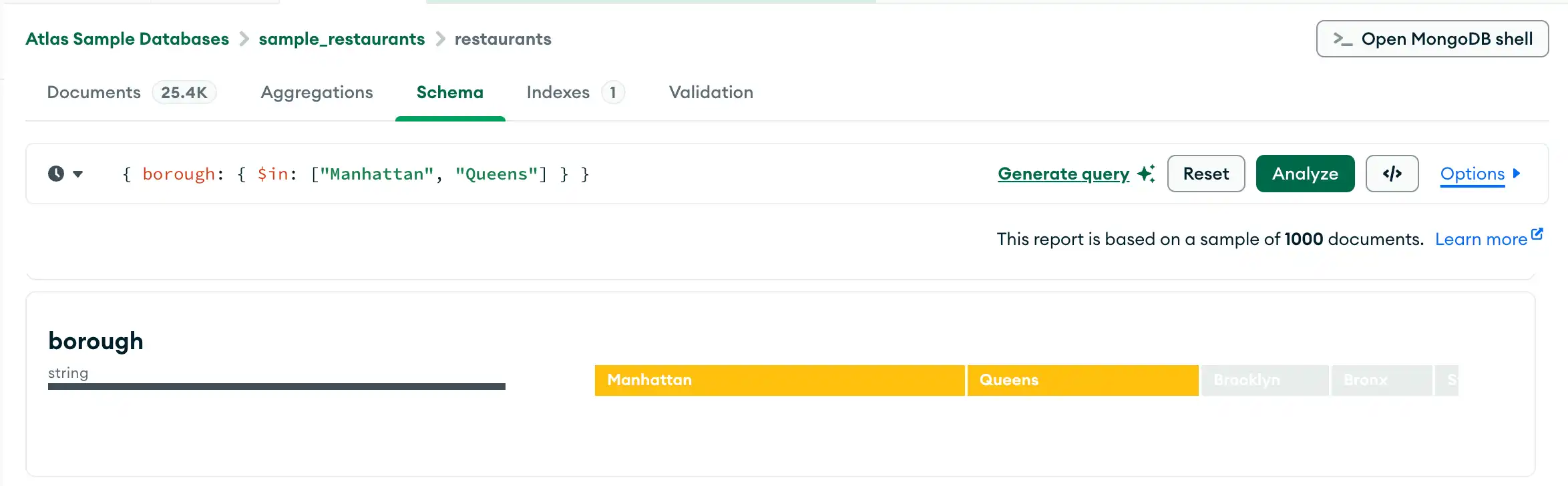Open the Learn more link
Screen dimensions: 1568x486
1483,238
